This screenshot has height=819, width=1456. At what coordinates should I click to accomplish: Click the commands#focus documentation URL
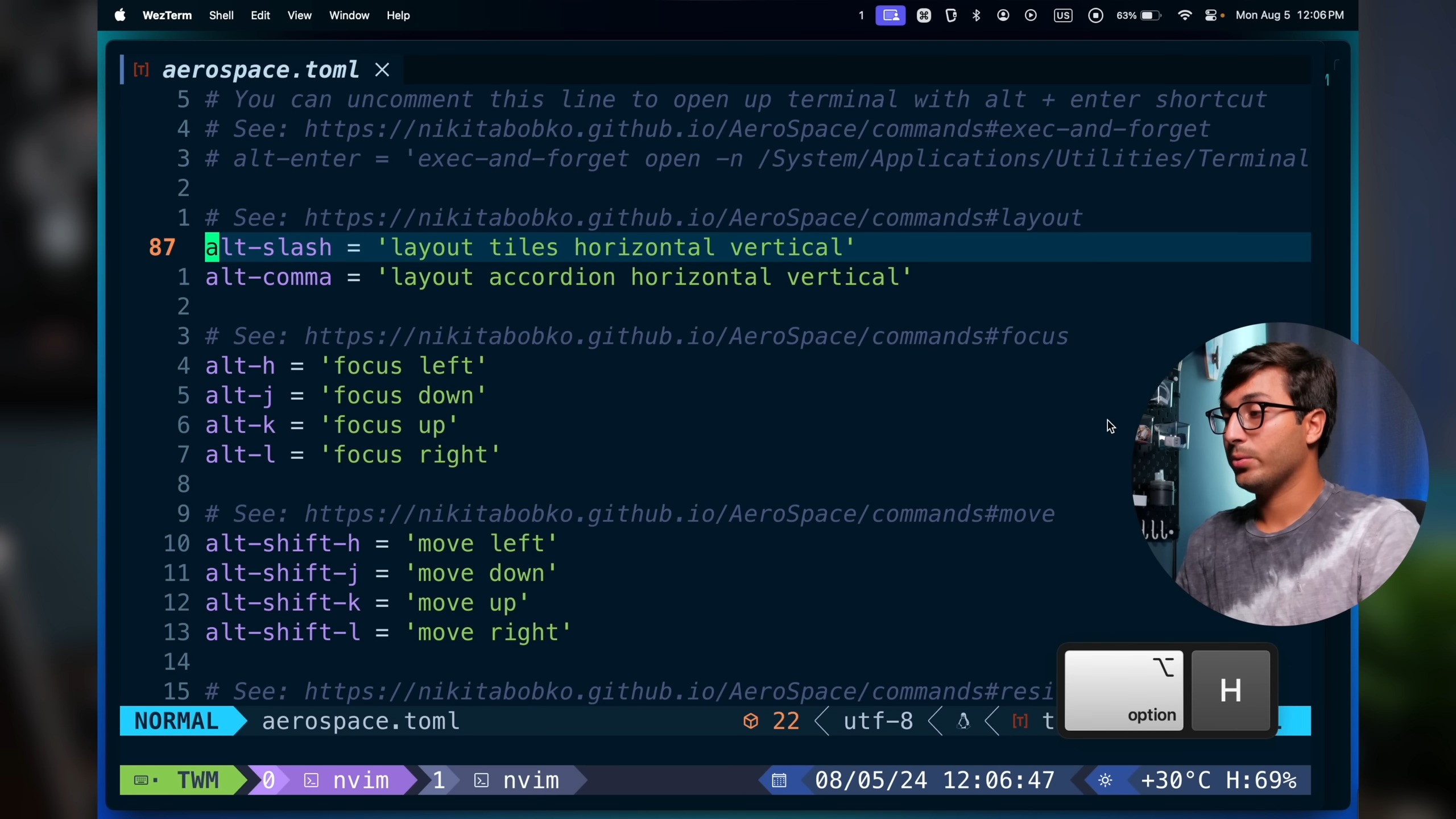[x=685, y=337]
